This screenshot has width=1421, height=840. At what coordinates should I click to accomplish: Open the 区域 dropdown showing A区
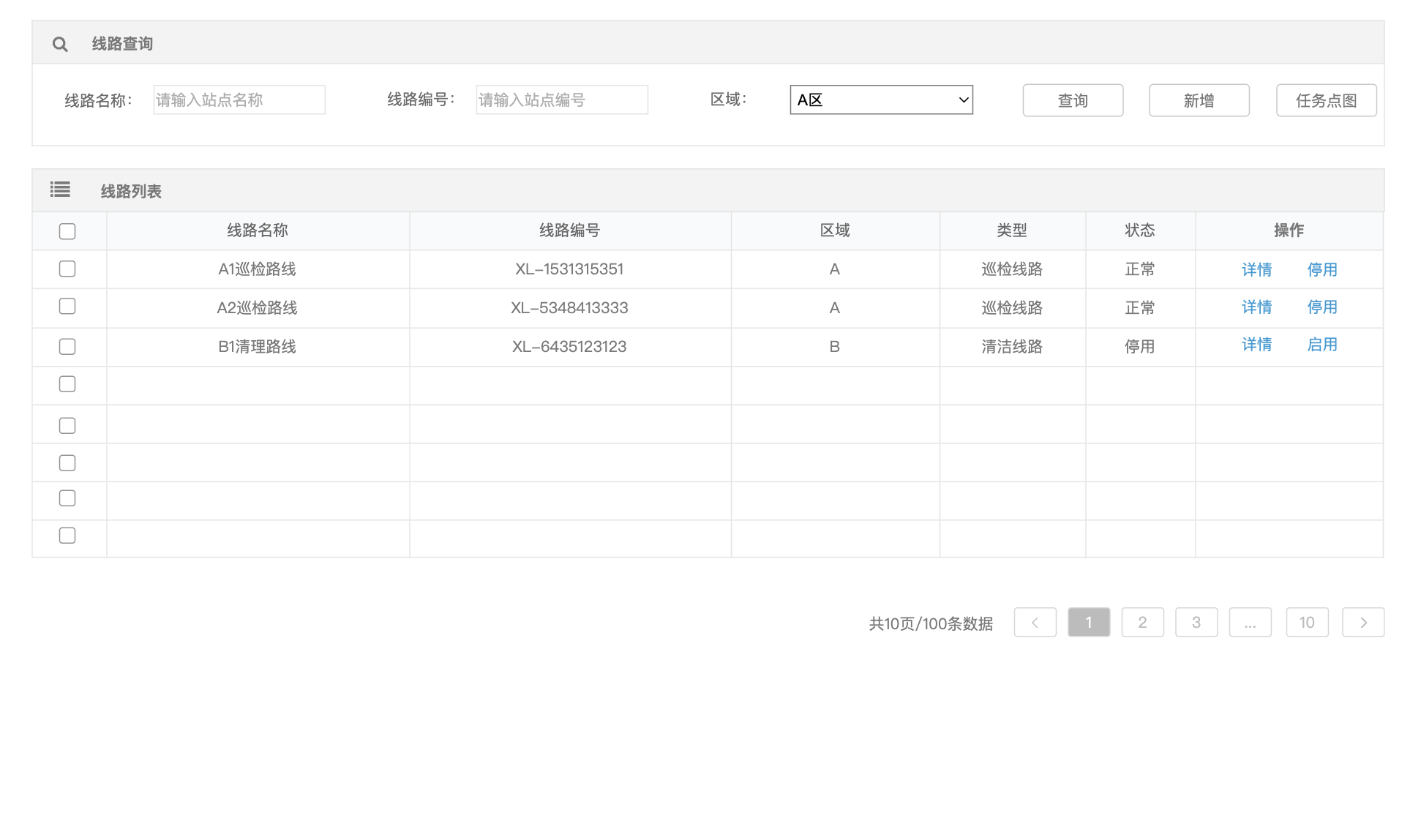click(881, 100)
